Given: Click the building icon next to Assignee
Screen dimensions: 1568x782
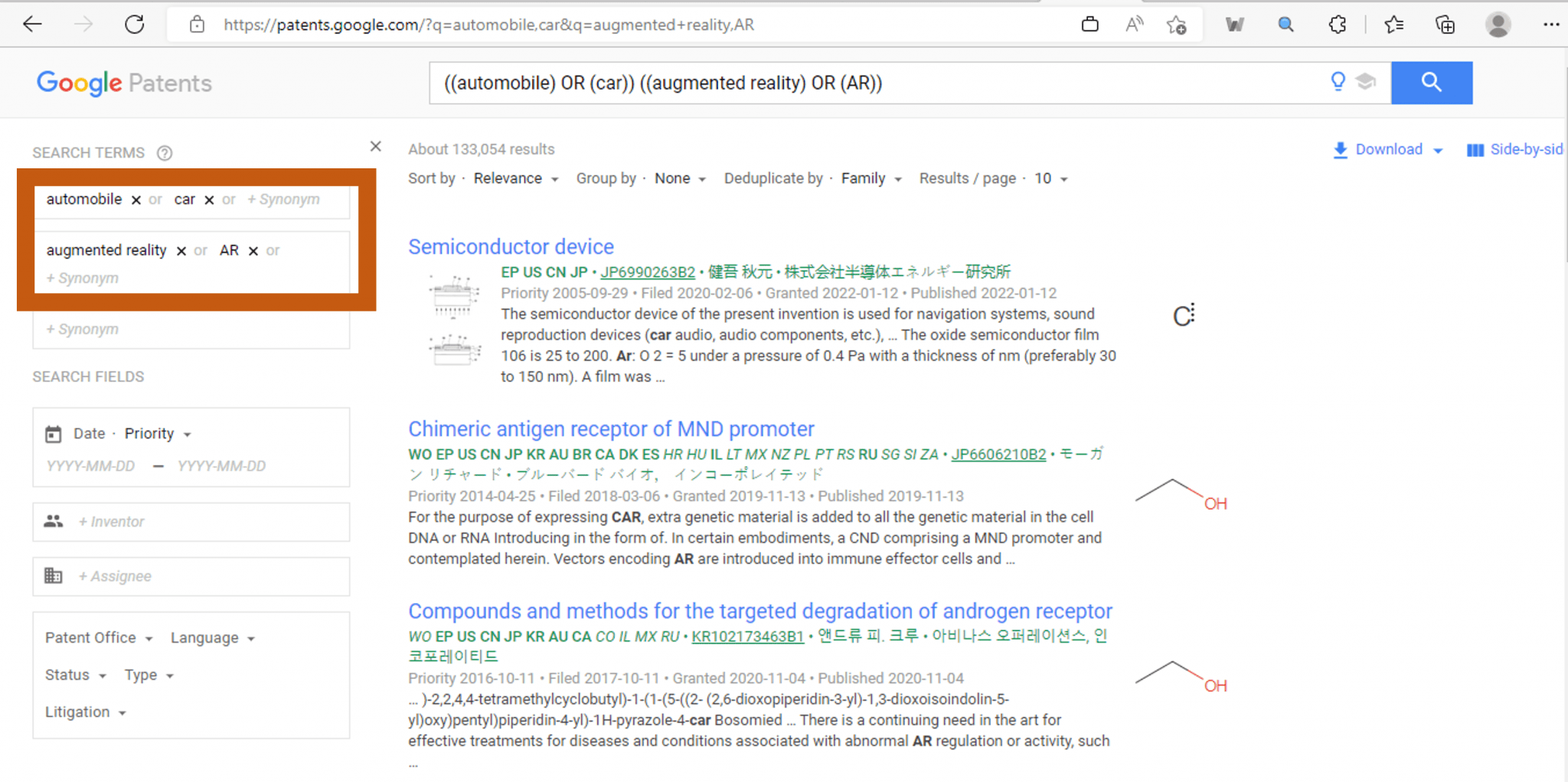Looking at the screenshot, I should pos(53,575).
